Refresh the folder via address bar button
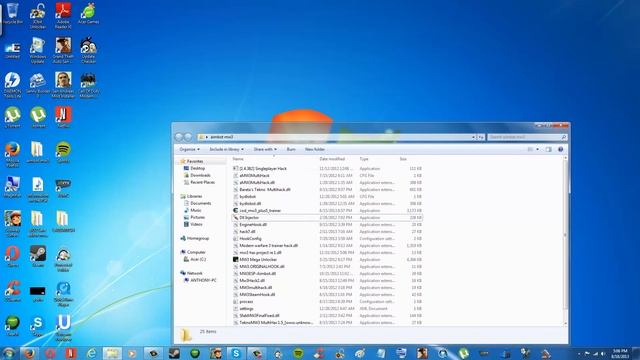Viewport: 640px width, 360px height. click(481, 137)
